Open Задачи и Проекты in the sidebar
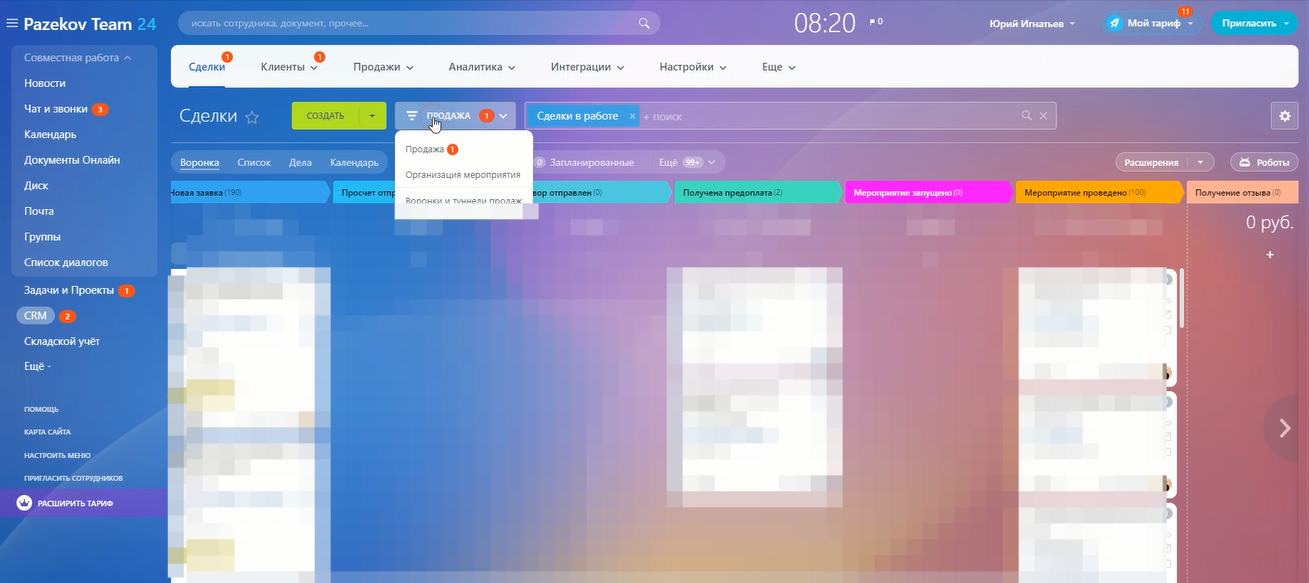The height and width of the screenshot is (583, 1309). pos(68,291)
